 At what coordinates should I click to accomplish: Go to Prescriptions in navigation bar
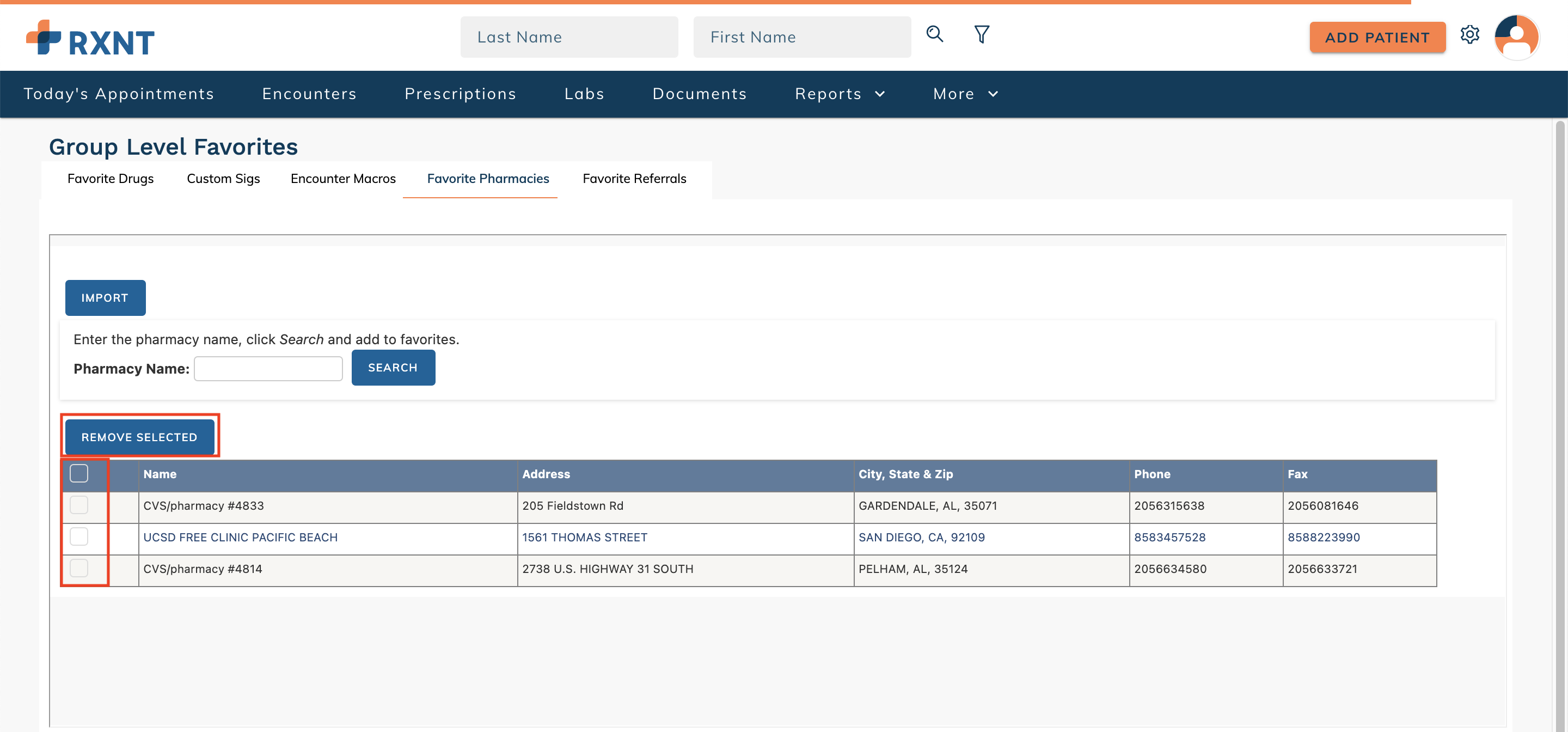(460, 94)
